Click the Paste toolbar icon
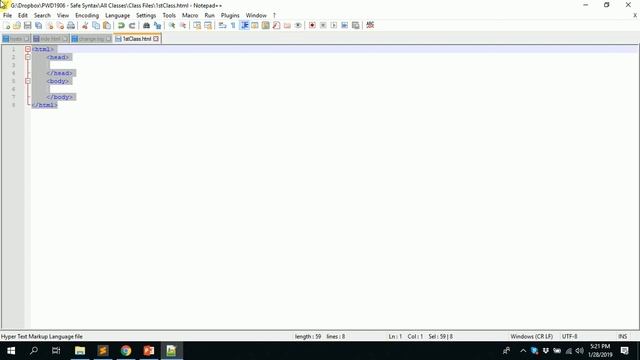Viewport: 640px width, 360px height. pyautogui.click(x=107, y=25)
